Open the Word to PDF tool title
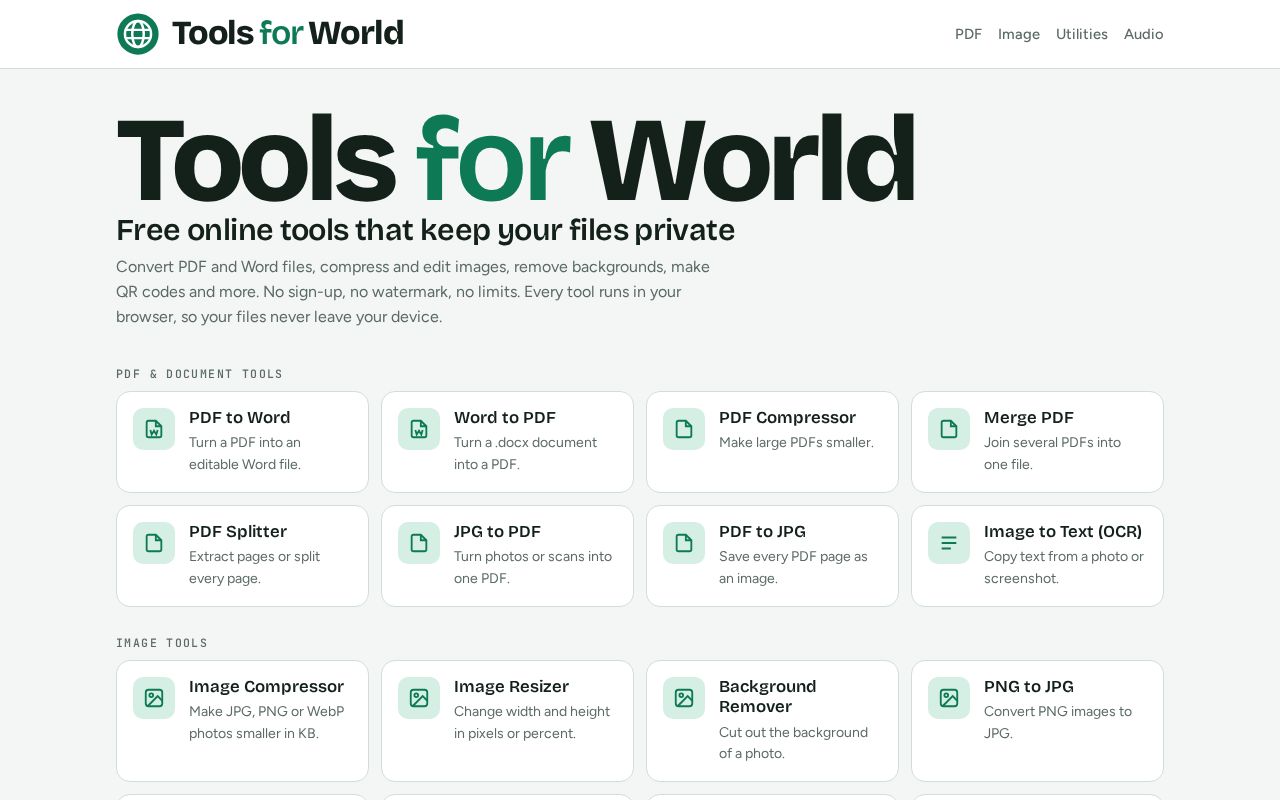1280x800 pixels. 505,418
